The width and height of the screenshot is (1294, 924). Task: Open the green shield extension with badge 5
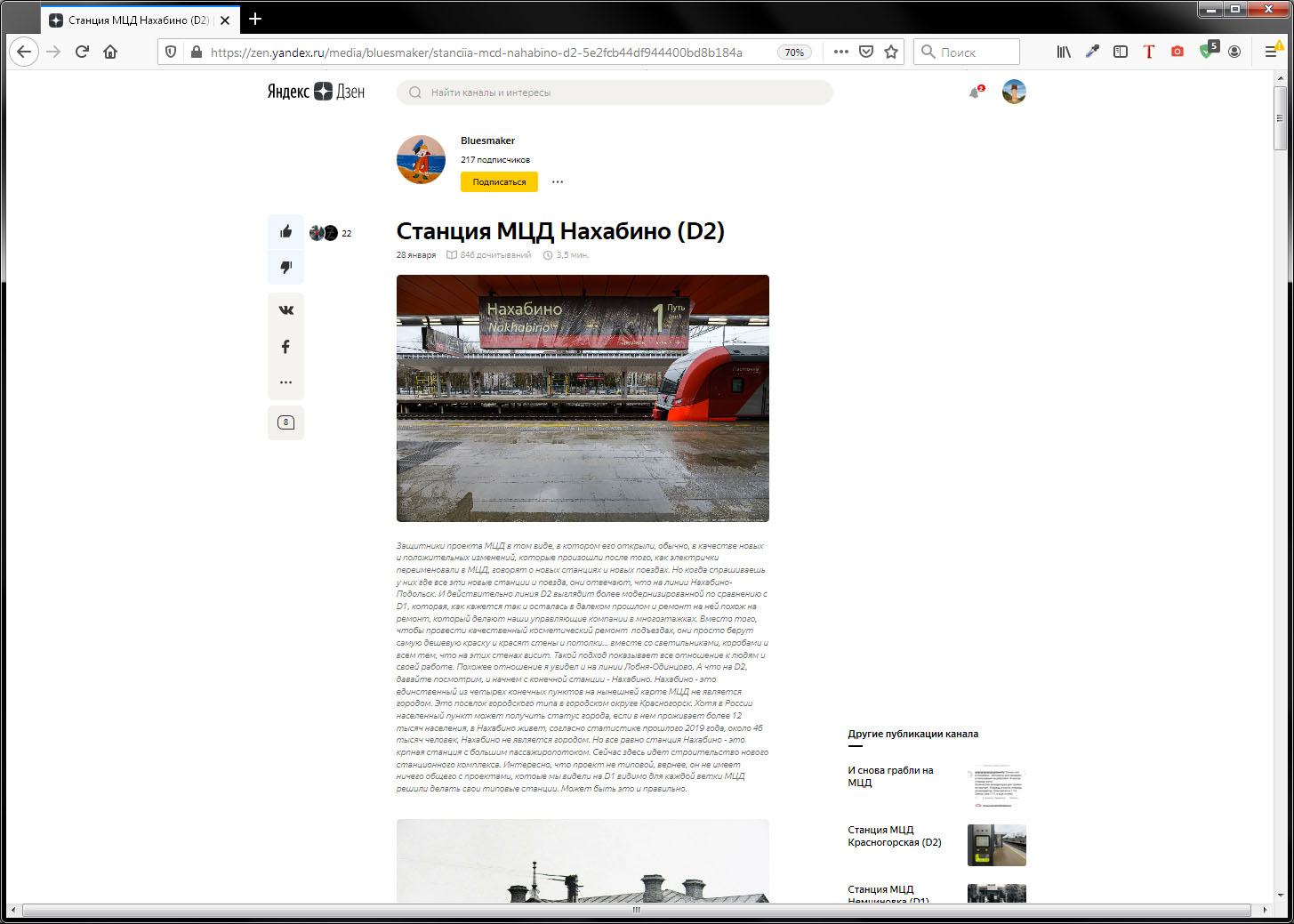1208,51
